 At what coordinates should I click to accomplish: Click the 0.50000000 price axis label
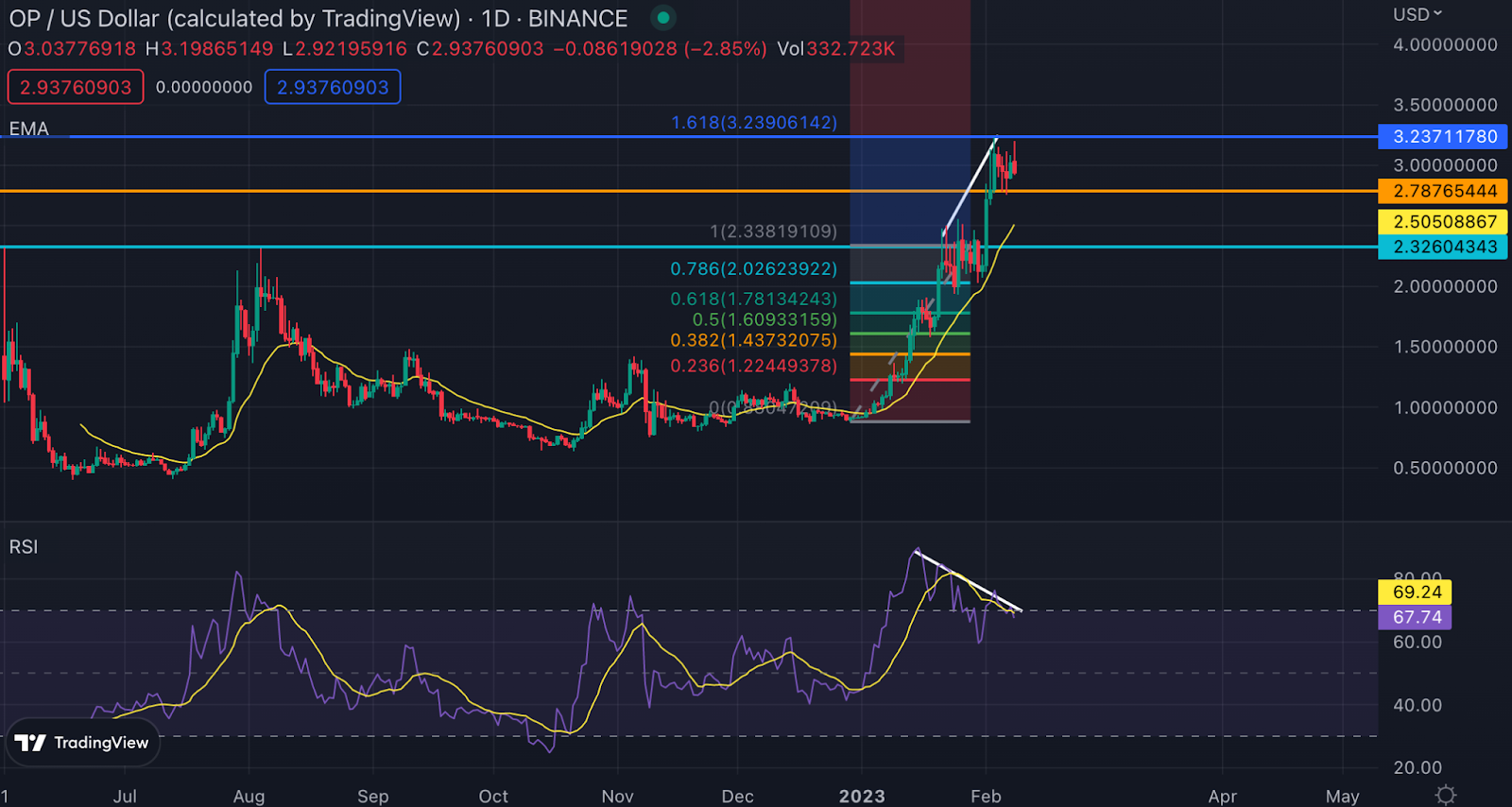1445,468
